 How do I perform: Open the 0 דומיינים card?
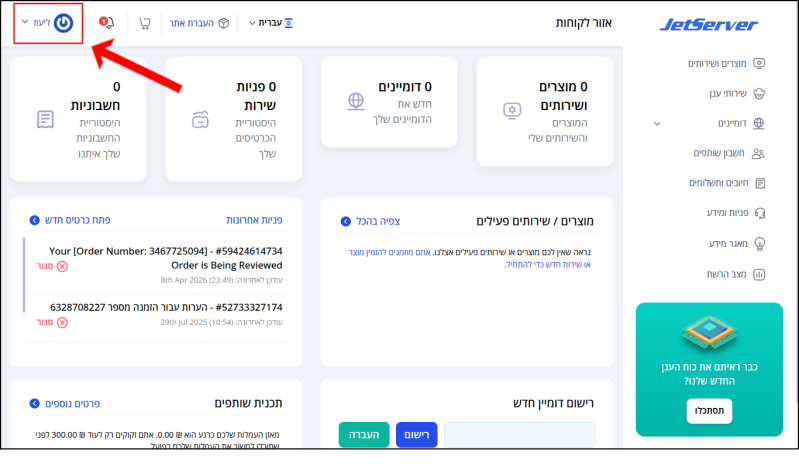(x=389, y=102)
